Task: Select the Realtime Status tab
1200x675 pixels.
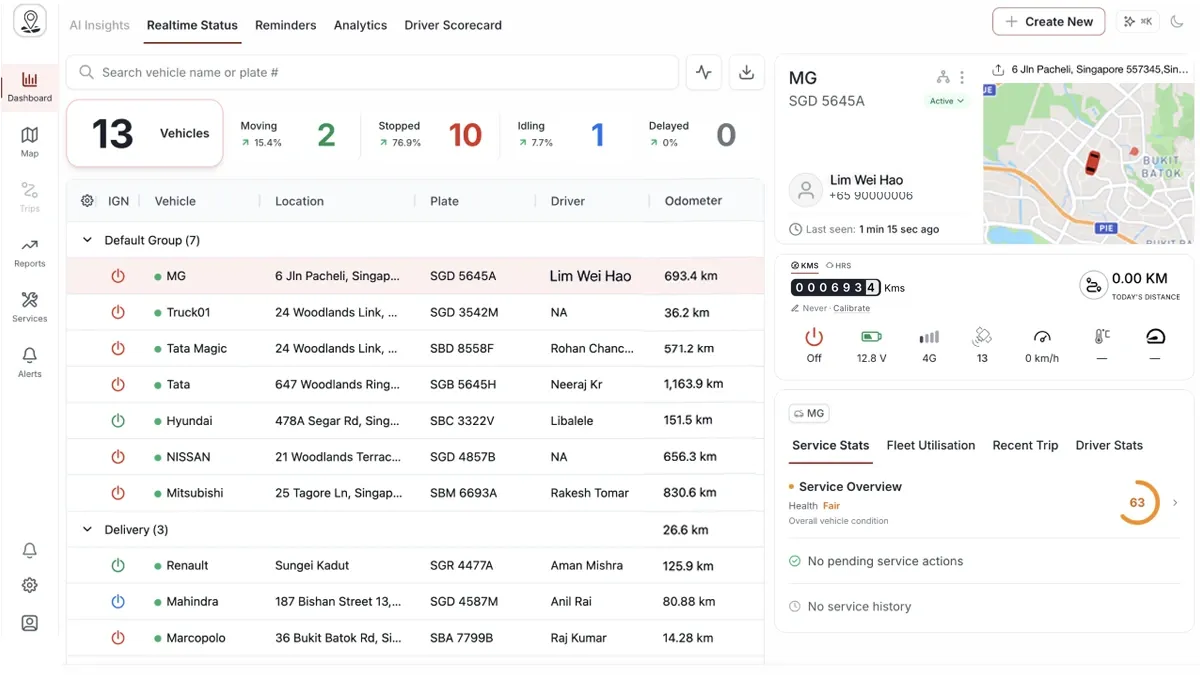Action: pyautogui.click(x=192, y=25)
